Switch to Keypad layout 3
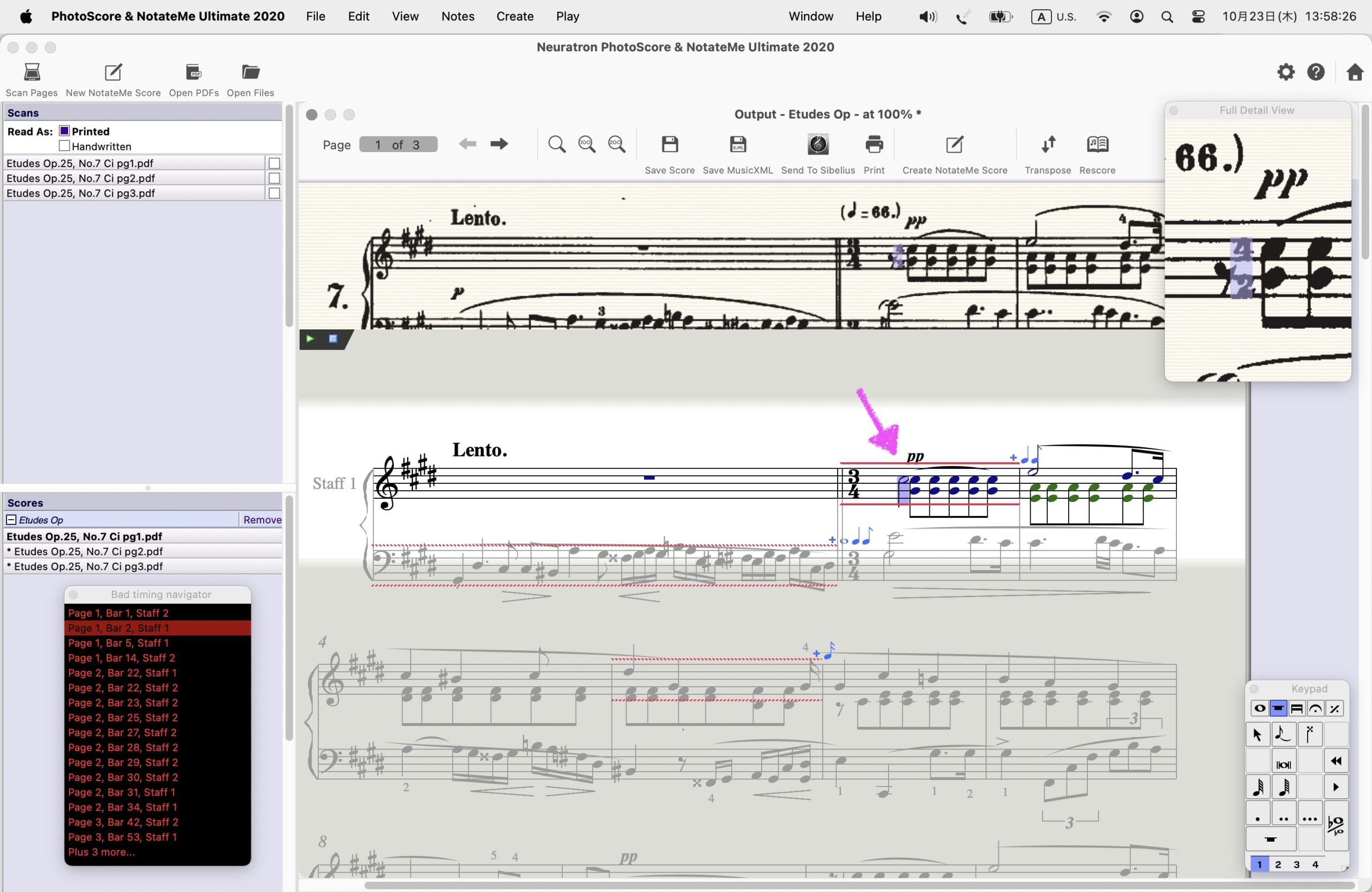 tap(1296, 864)
